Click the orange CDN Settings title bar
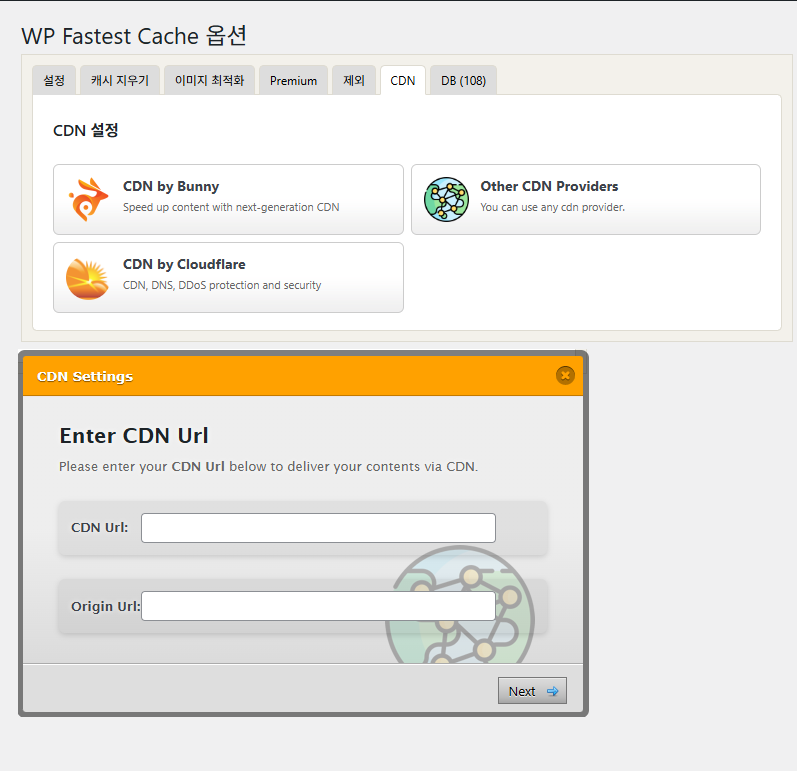 tap(300, 376)
